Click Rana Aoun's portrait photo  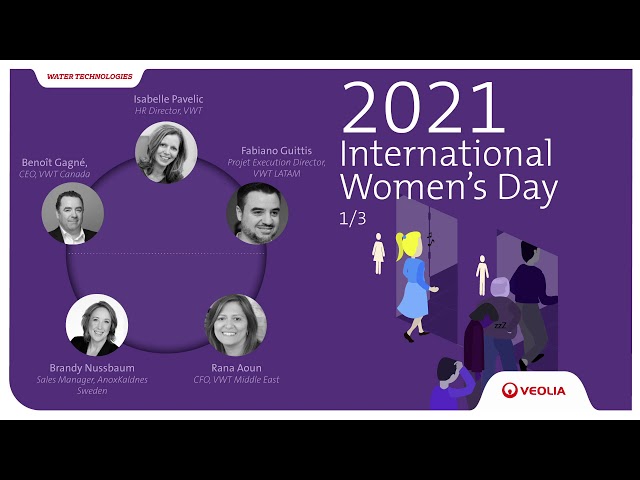click(x=236, y=325)
